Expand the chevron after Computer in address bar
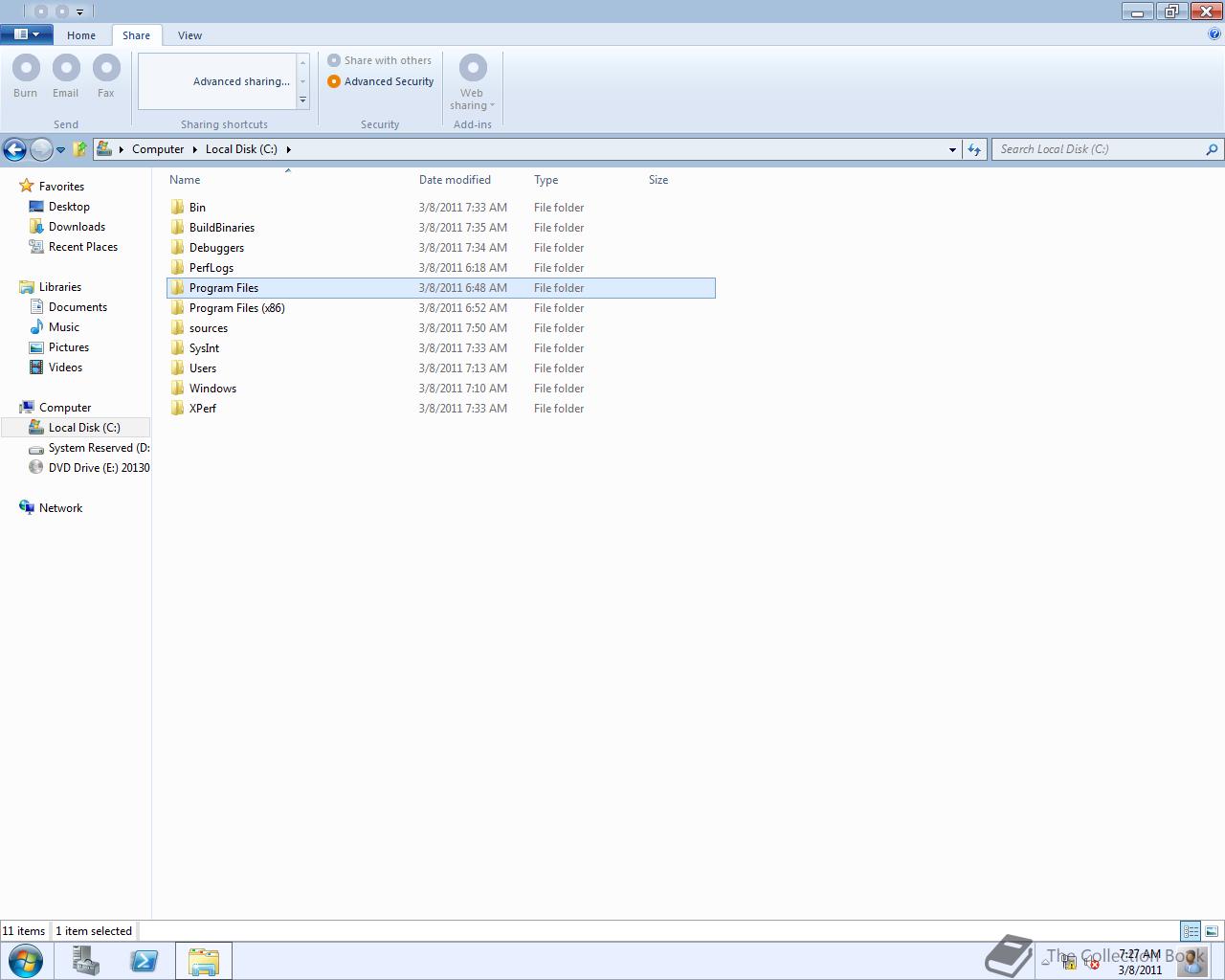 194,149
